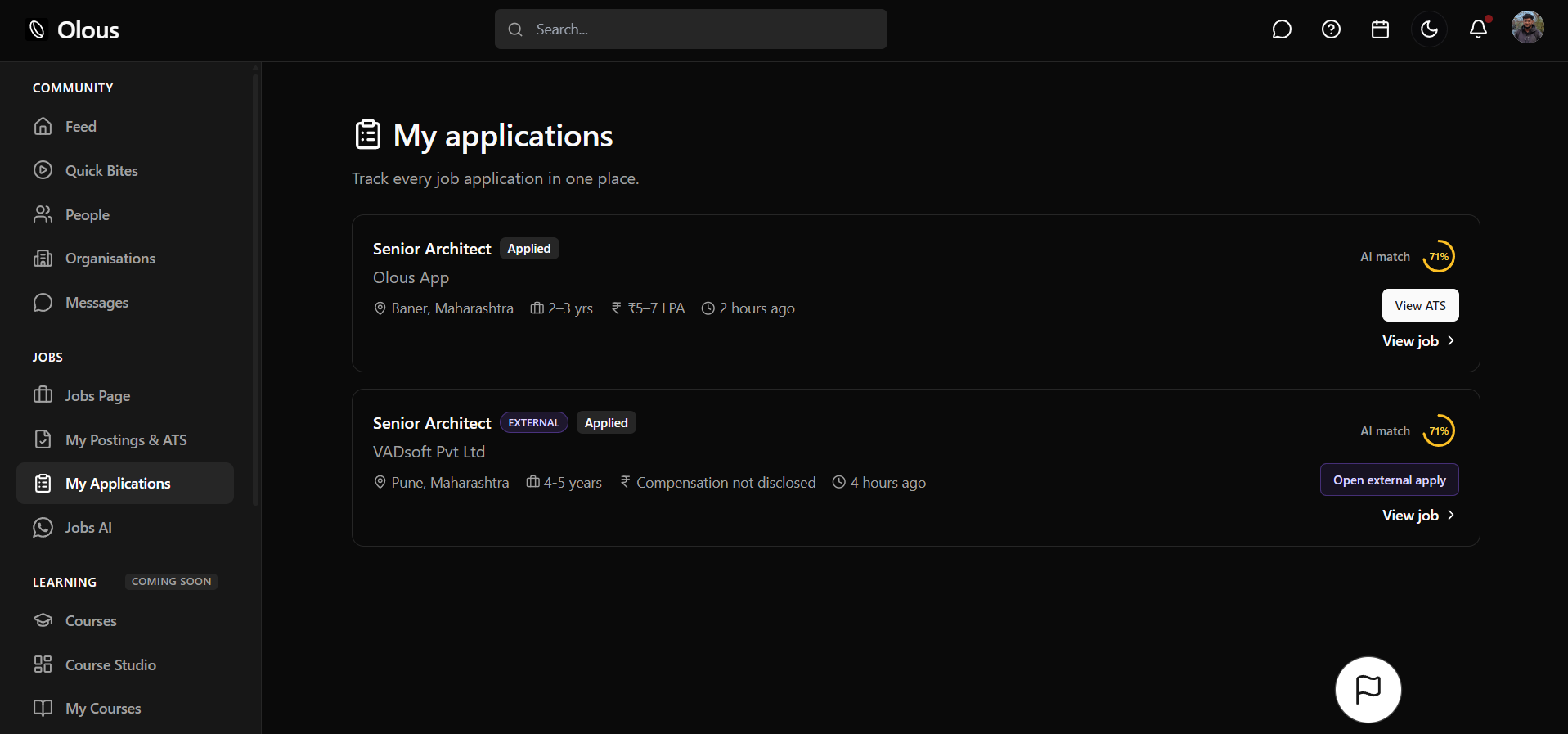
Task: Select My Applications sidebar item
Action: [125, 484]
